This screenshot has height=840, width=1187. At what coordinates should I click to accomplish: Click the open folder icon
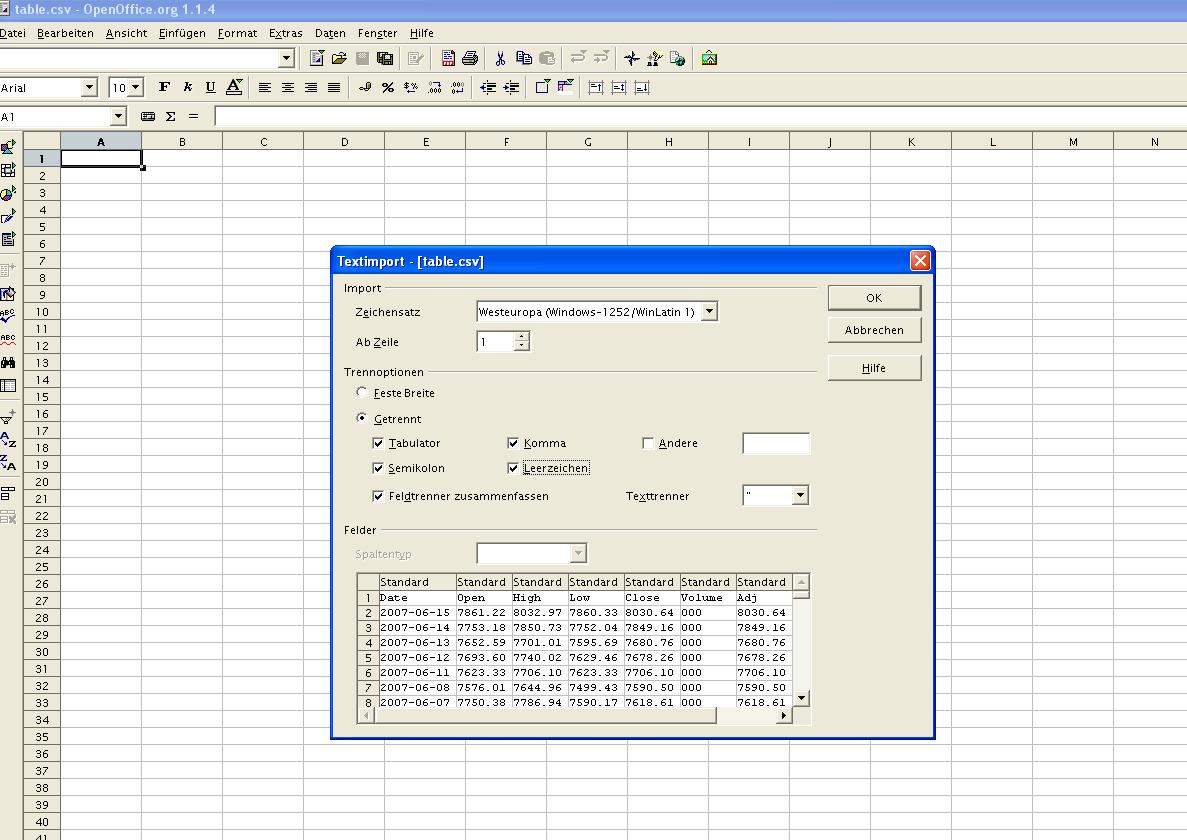[339, 59]
